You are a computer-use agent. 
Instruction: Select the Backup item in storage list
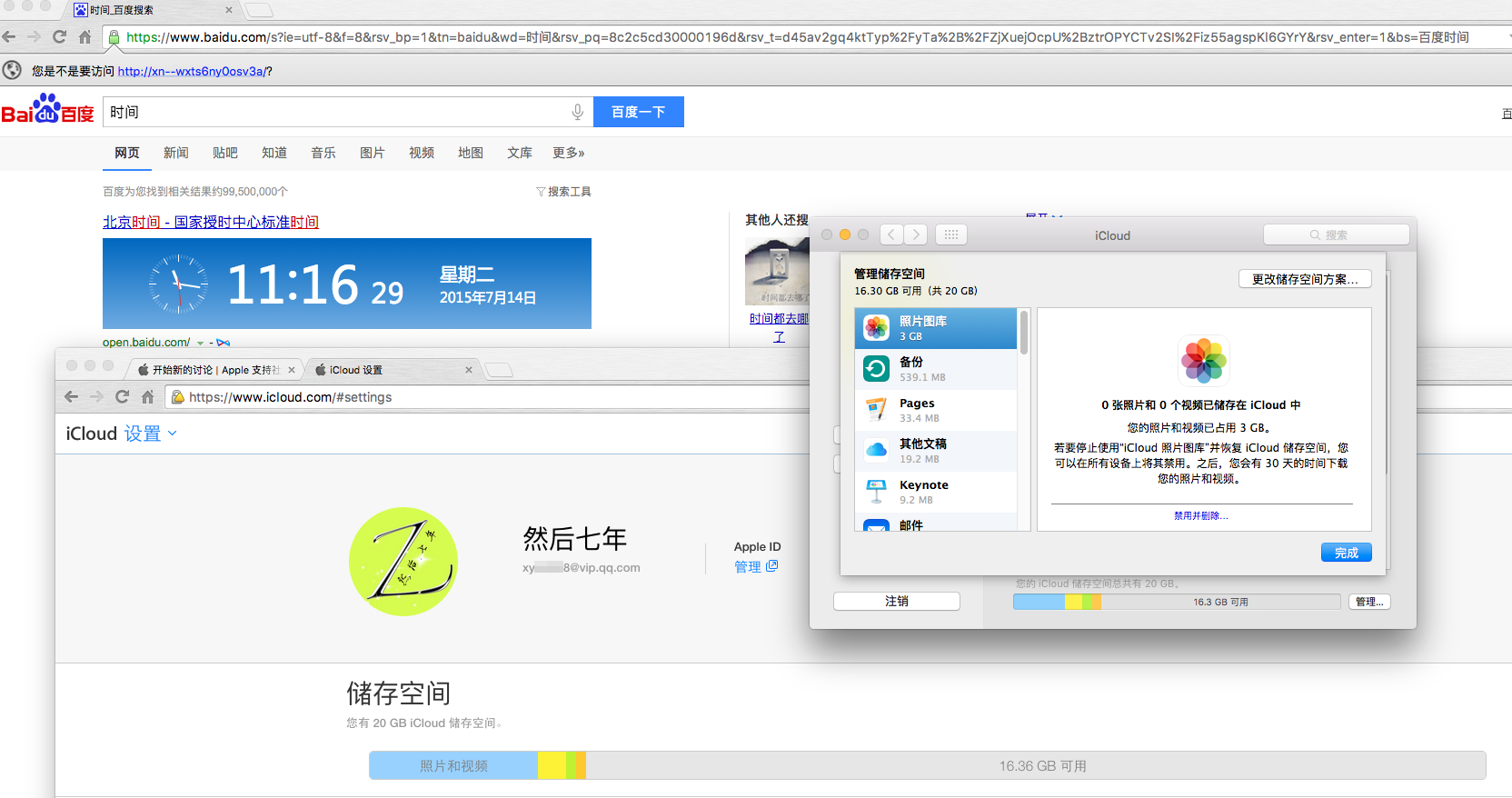[x=936, y=369]
